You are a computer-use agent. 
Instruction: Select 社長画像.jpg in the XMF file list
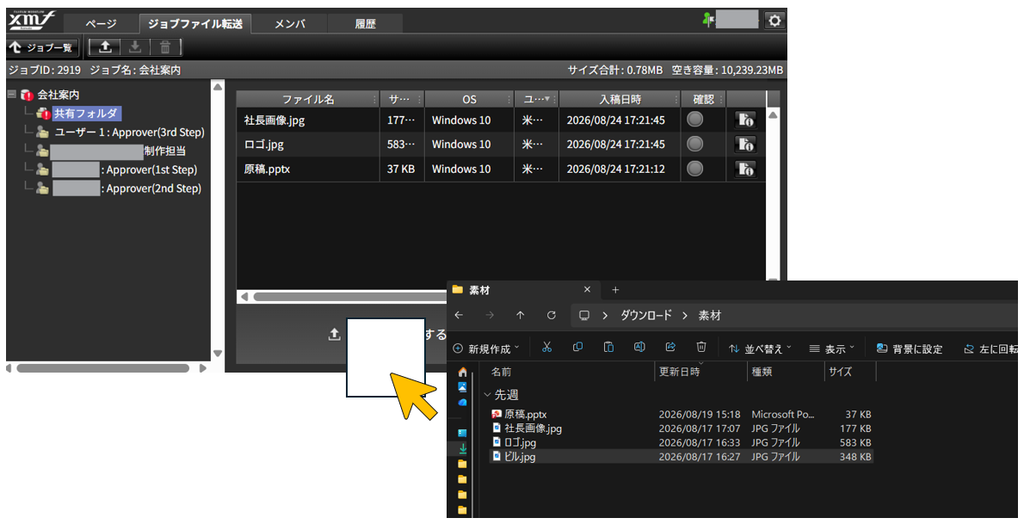tap(274, 120)
